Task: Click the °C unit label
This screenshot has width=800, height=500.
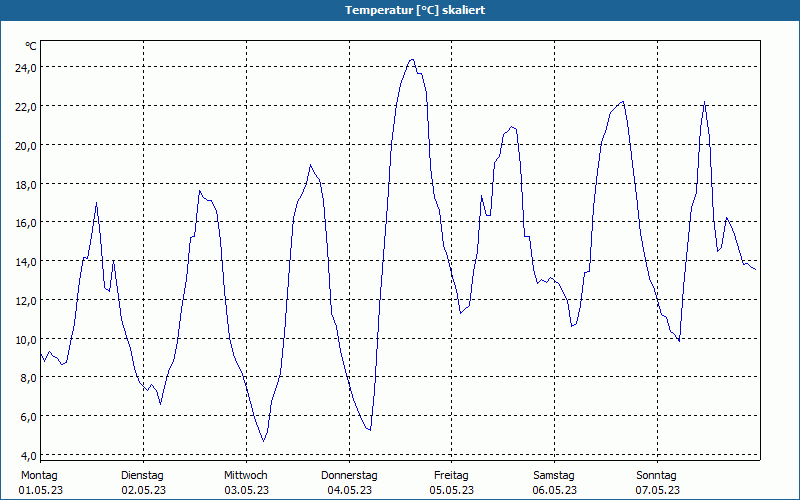Action: coord(31,46)
